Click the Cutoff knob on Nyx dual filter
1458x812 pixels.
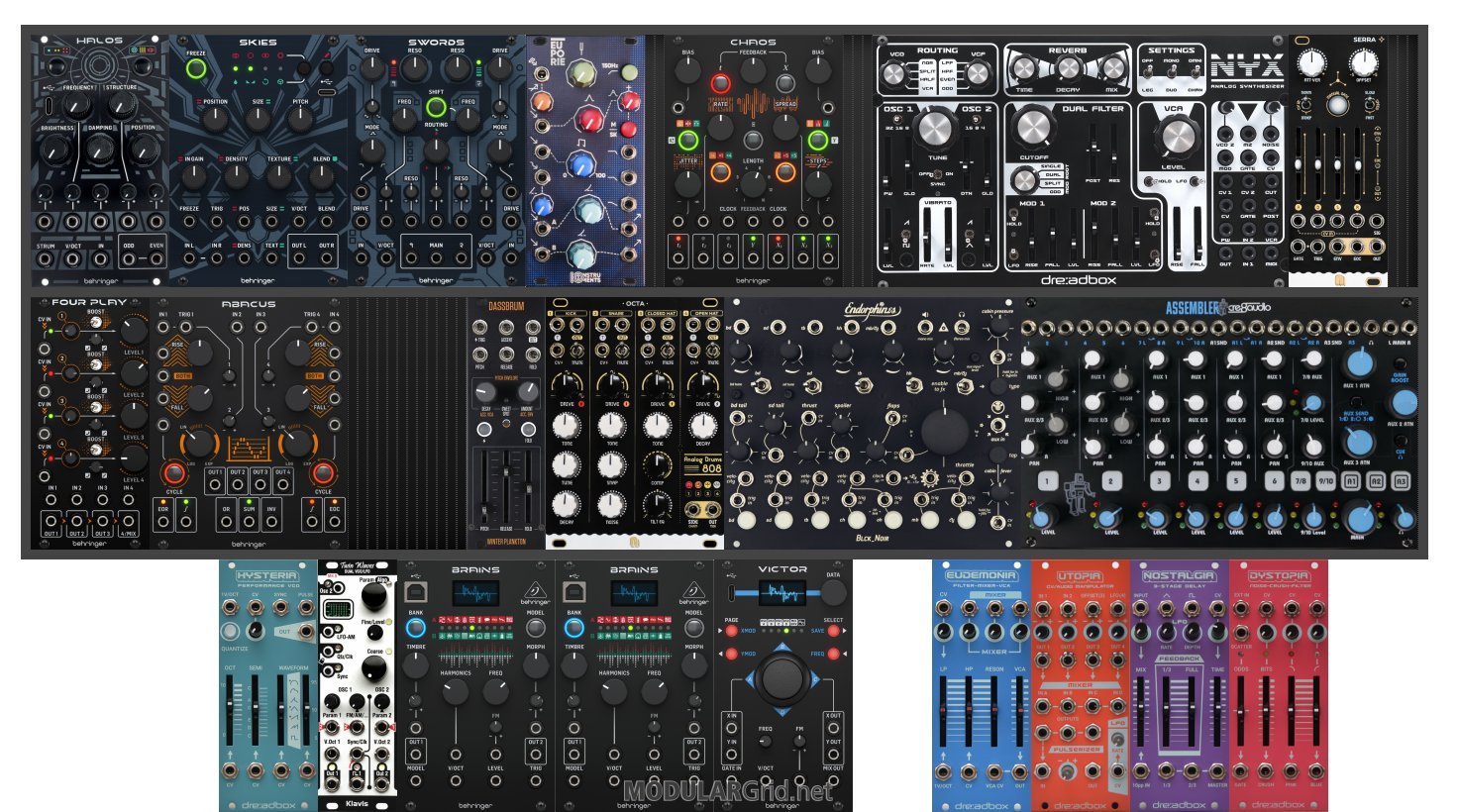point(1033,128)
